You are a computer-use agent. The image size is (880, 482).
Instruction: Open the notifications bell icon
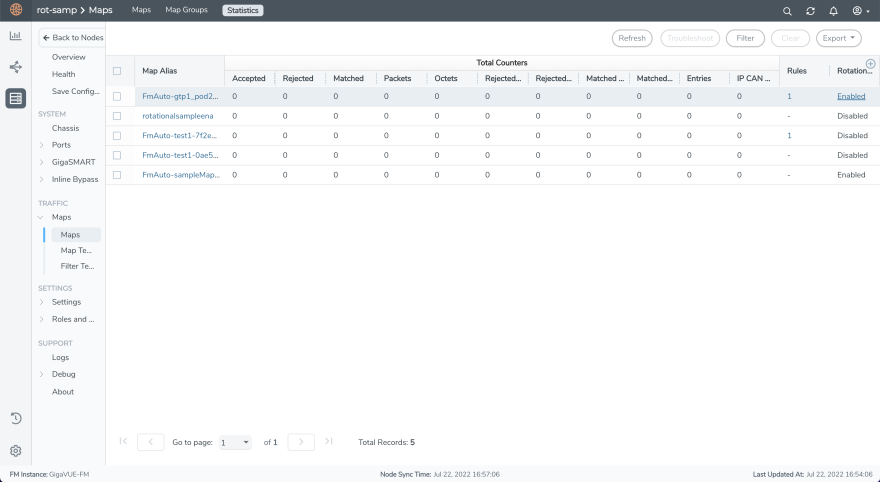pyautogui.click(x=833, y=11)
